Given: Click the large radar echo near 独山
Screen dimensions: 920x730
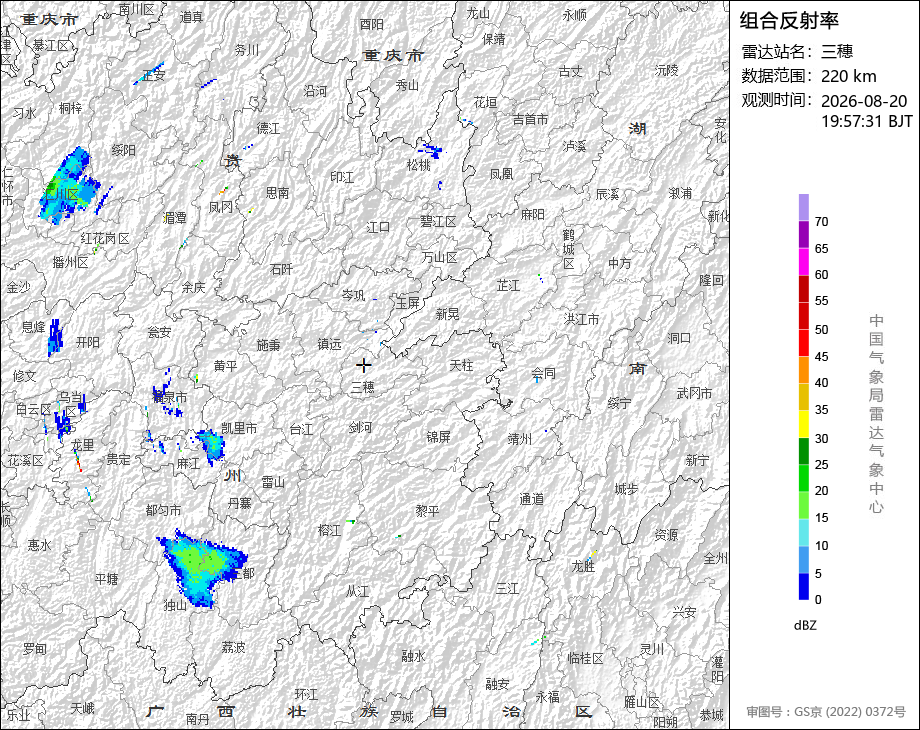Looking at the screenshot, I should coord(201,567).
